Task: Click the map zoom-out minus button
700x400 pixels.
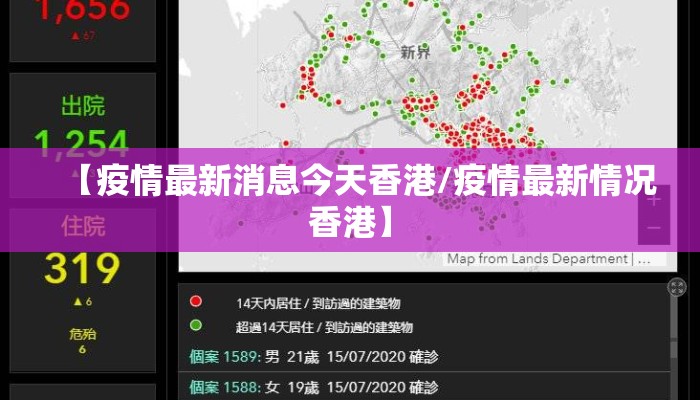Action: coord(654,229)
